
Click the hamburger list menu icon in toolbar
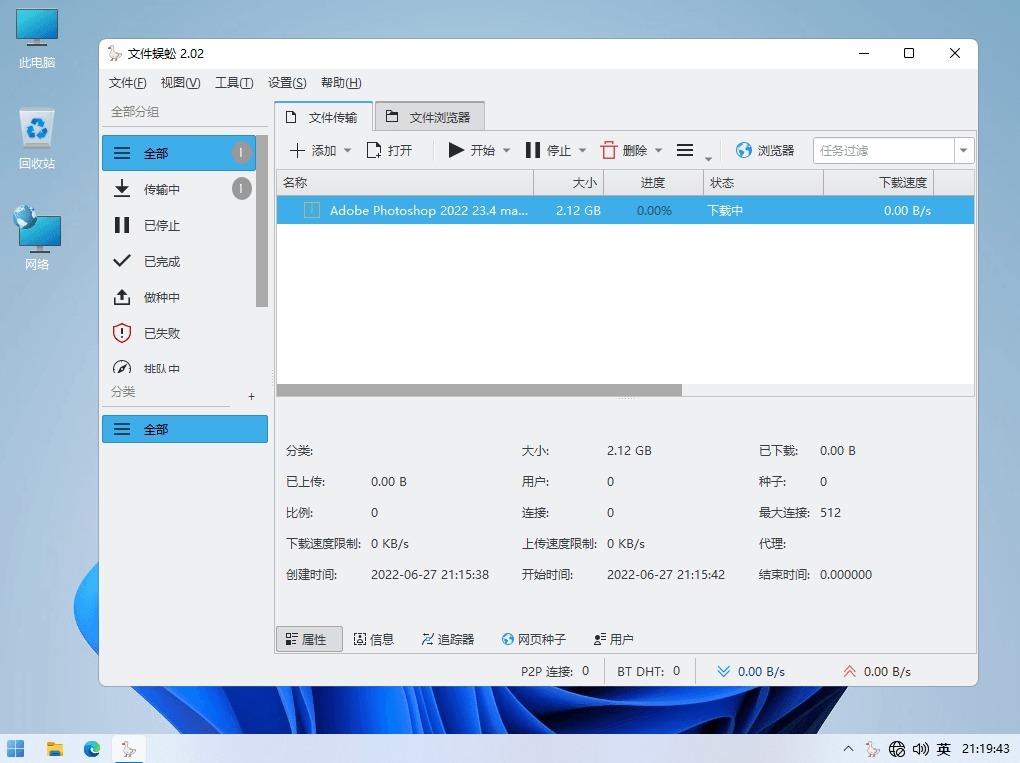685,151
